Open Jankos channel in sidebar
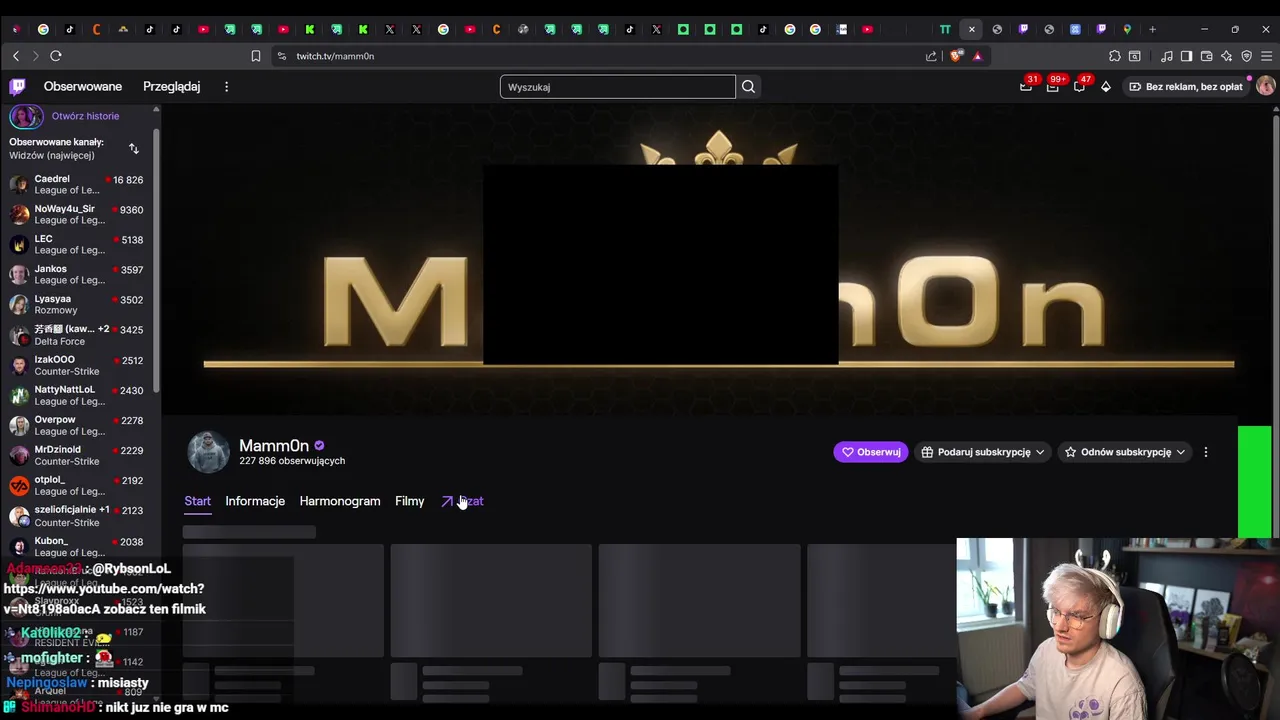The image size is (1280, 720). tap(77, 274)
